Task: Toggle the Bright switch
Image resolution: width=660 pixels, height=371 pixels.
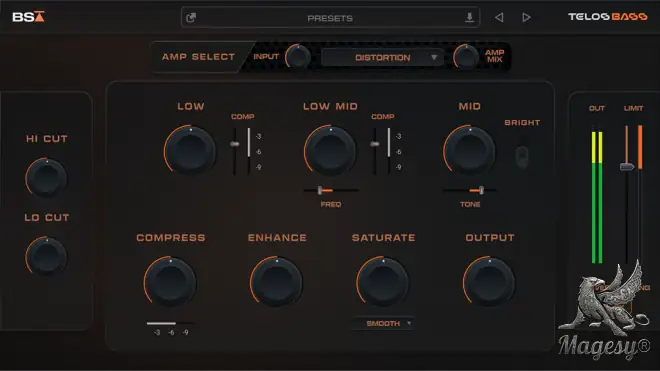Action: [x=522, y=157]
